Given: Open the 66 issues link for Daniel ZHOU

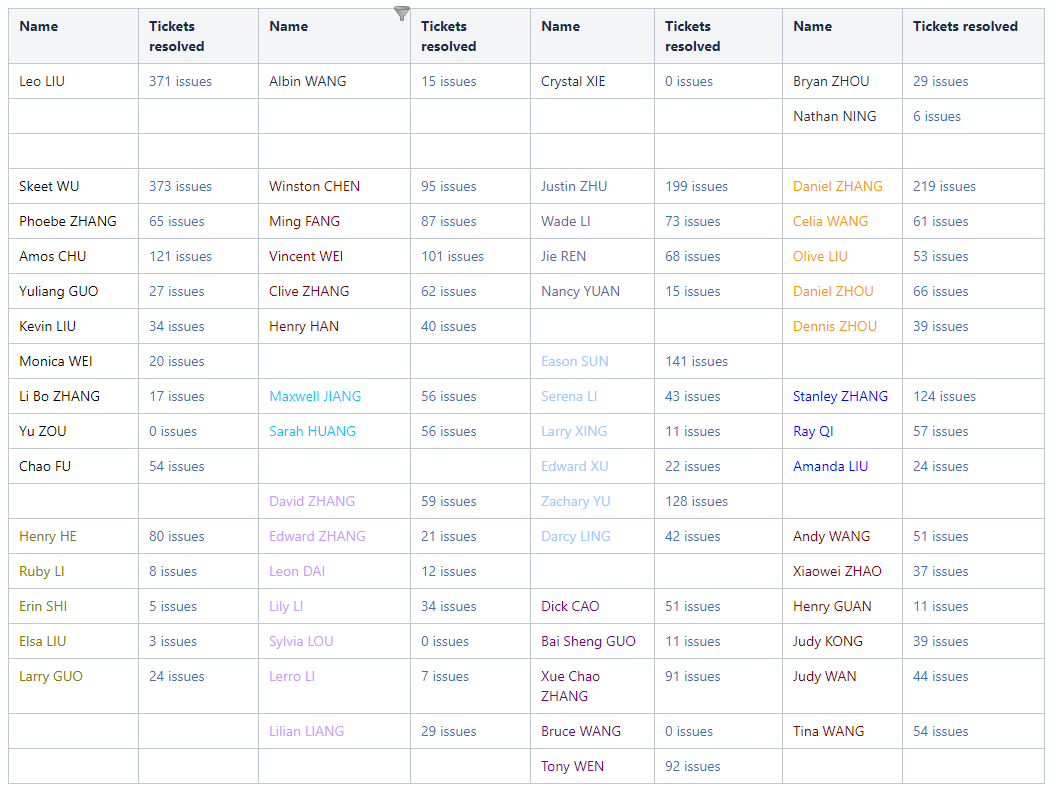Looking at the screenshot, I should [x=940, y=291].
